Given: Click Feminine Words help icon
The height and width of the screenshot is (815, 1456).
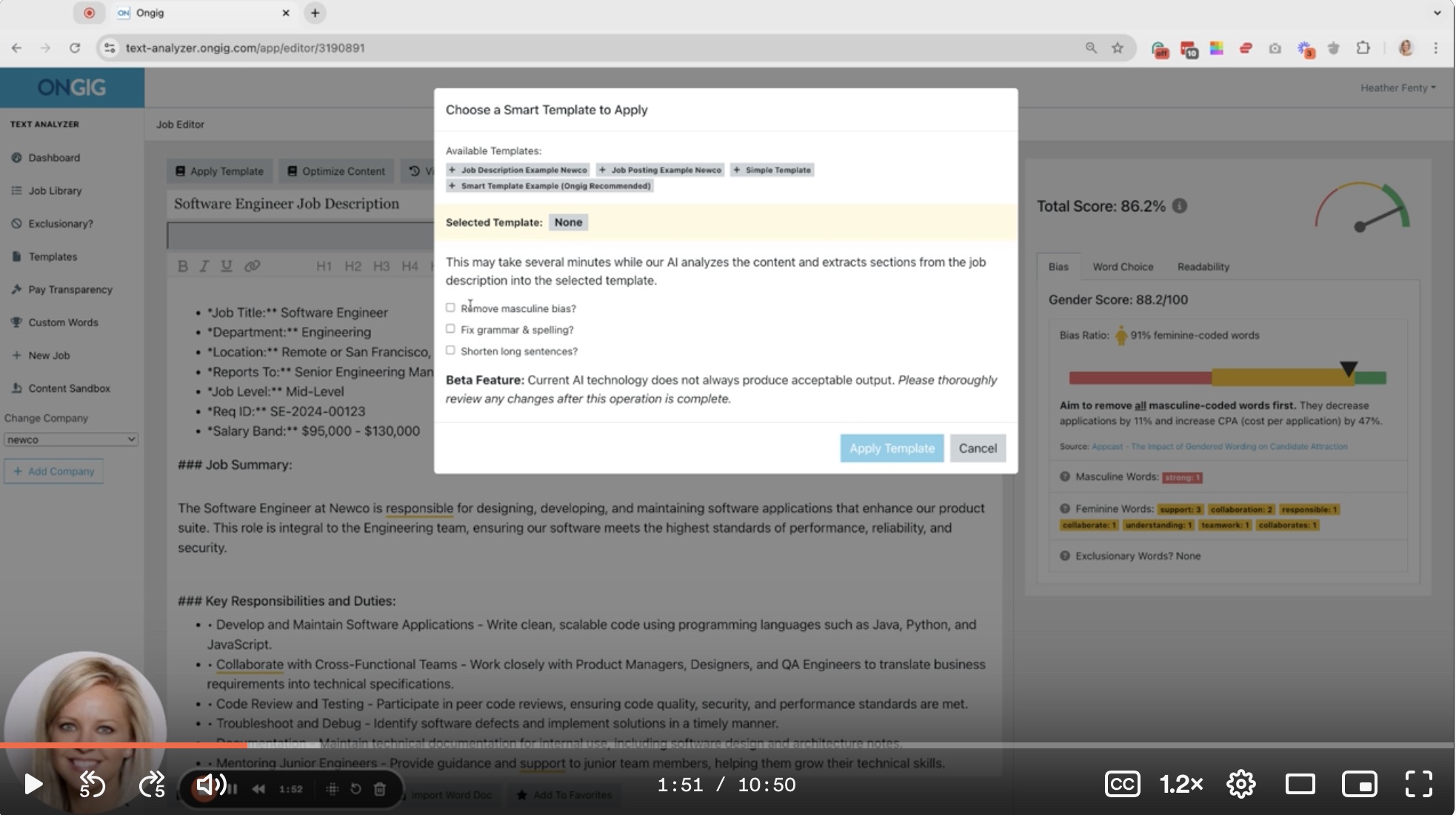Looking at the screenshot, I should click(1065, 509).
